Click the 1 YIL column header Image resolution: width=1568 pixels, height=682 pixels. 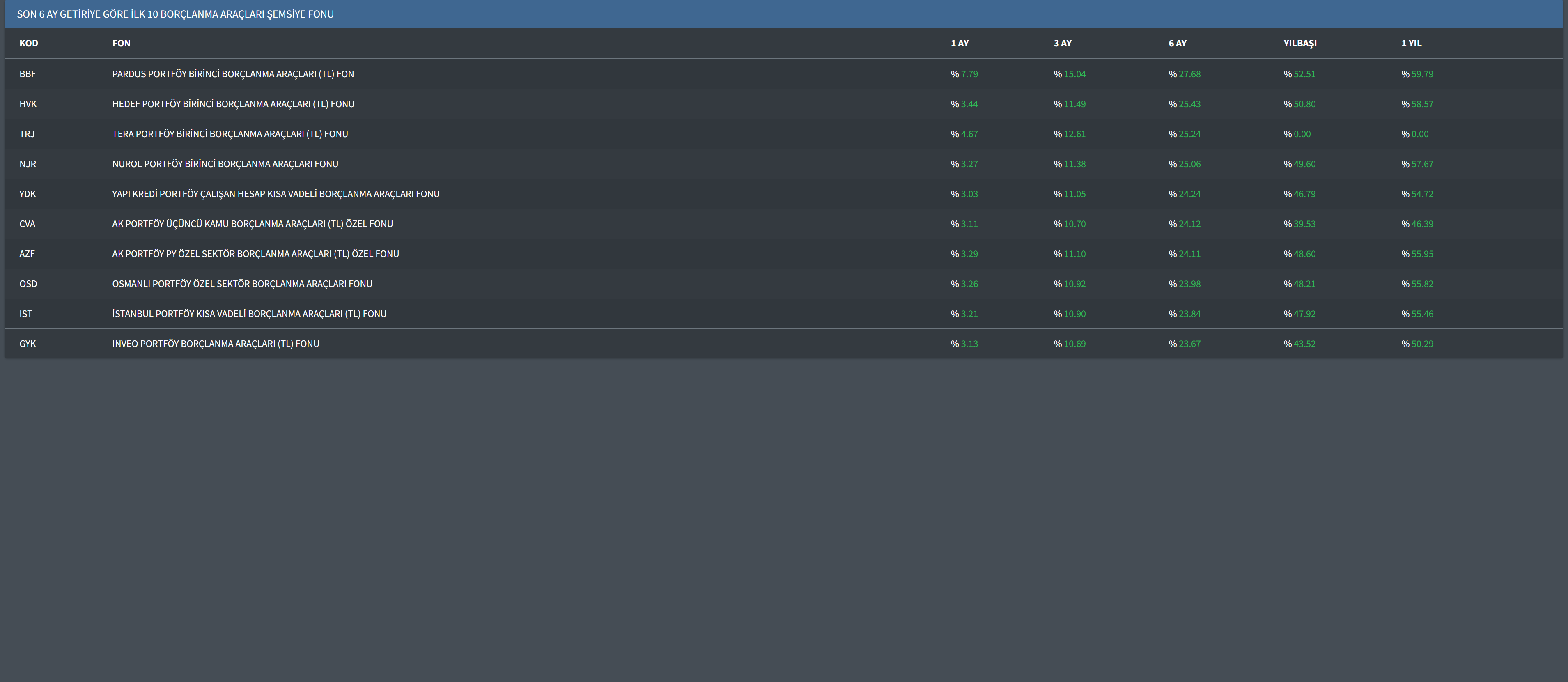coord(1411,43)
